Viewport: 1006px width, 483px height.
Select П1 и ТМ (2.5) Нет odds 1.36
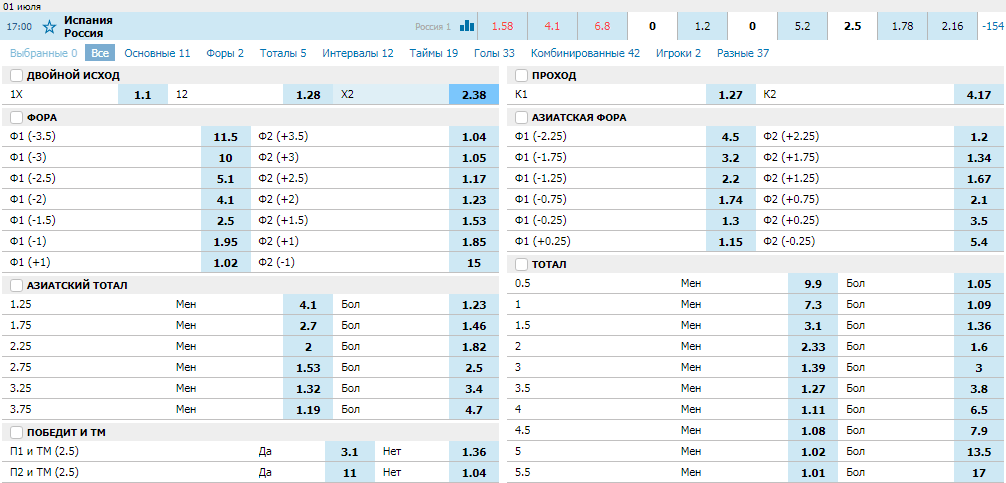(x=474, y=452)
